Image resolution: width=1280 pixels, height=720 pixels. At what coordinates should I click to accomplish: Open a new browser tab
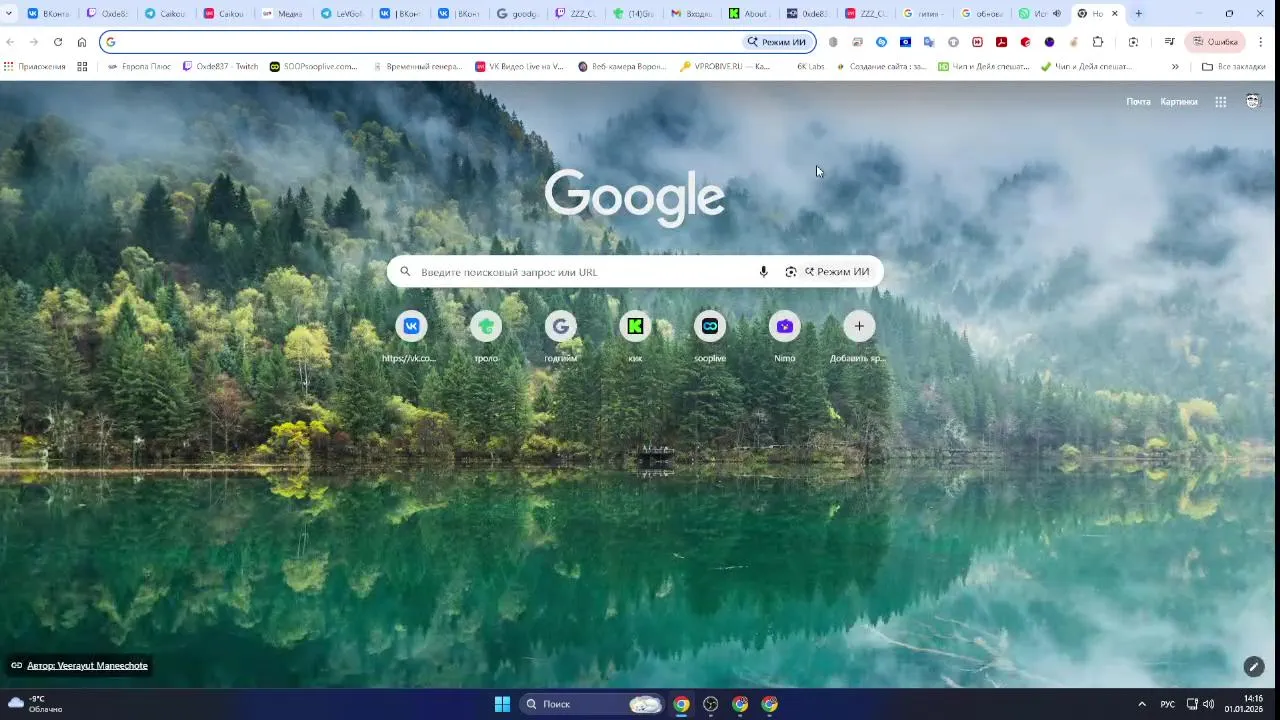click(x=1138, y=14)
